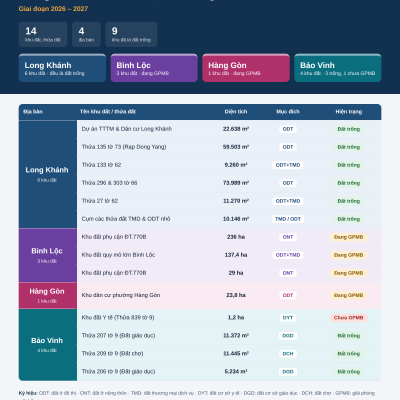Open the Hàng Gòn pink card
Image resolution: width=400 pixels, height=400 pixels.
point(246,68)
